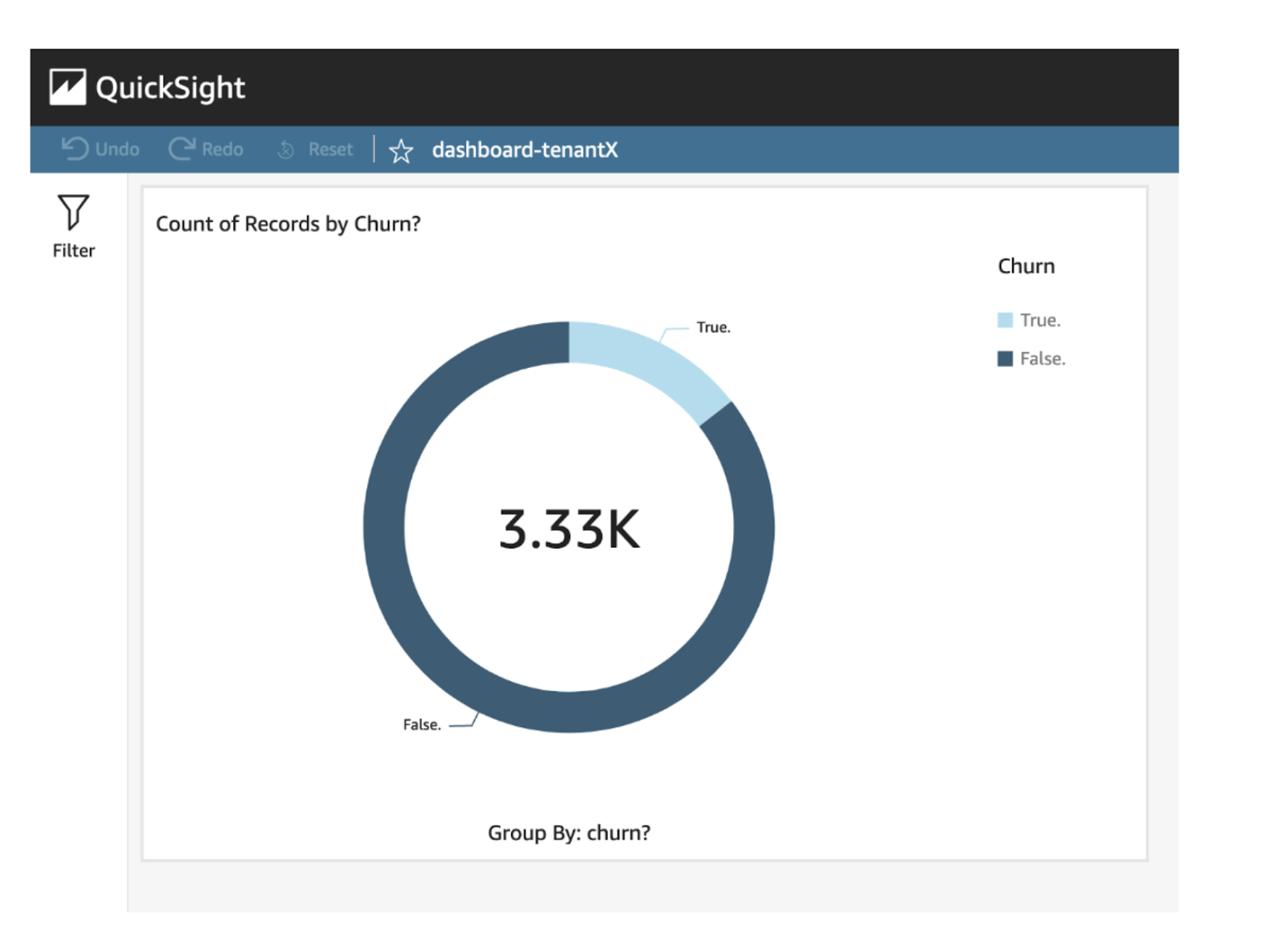This screenshot has width=1272, height=952.
Task: Toggle the False. legend label
Action: pyautogui.click(x=1042, y=358)
